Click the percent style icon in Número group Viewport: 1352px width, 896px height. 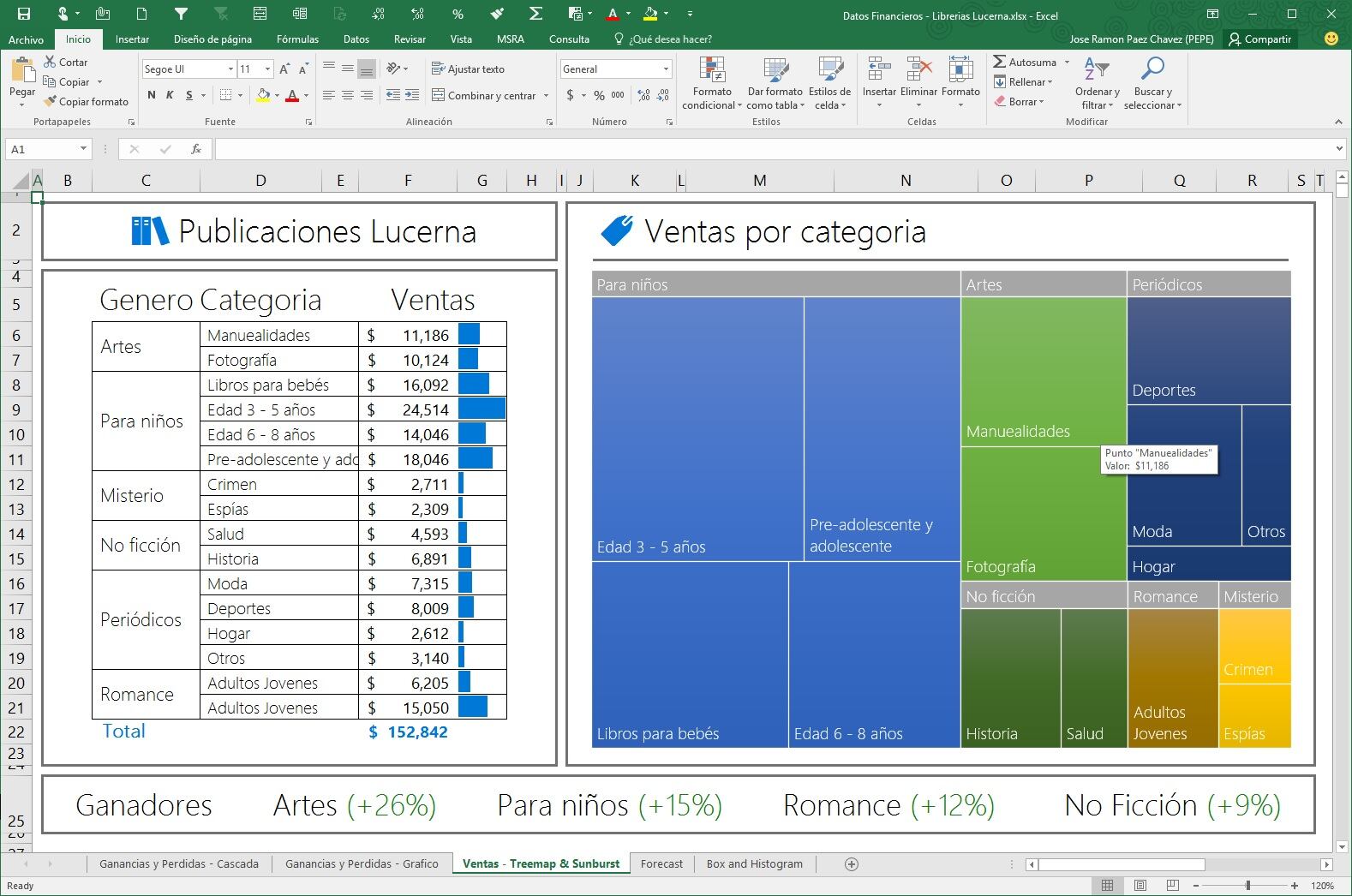599,95
